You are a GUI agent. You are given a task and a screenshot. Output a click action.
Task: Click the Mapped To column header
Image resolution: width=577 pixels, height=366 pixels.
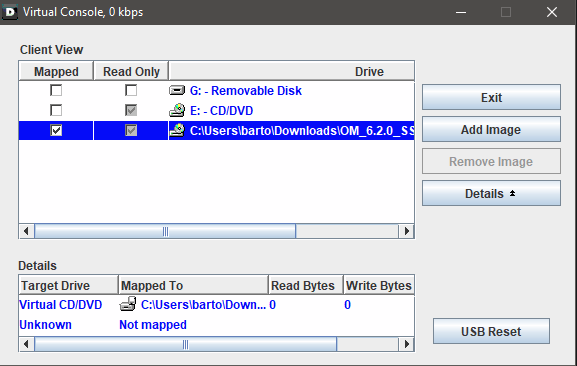193,285
